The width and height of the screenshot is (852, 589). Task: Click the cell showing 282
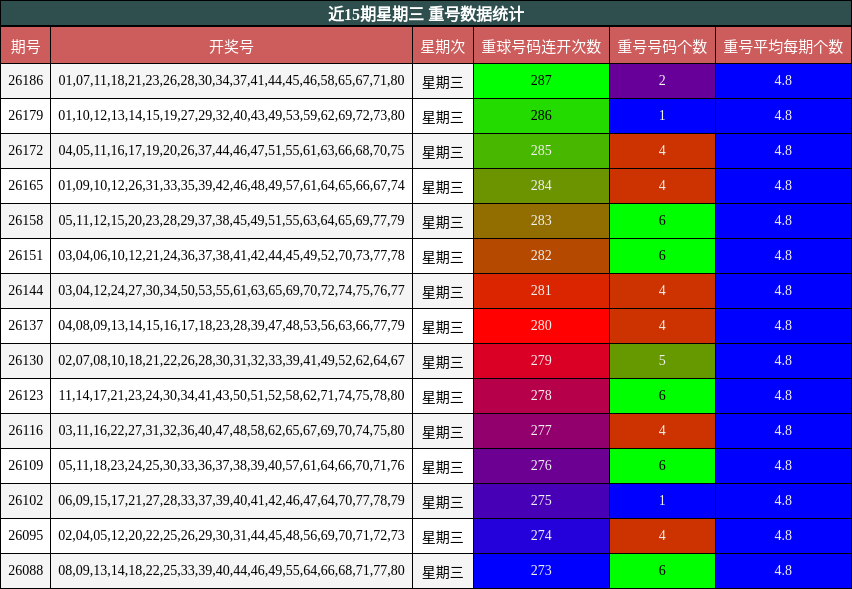click(541, 255)
